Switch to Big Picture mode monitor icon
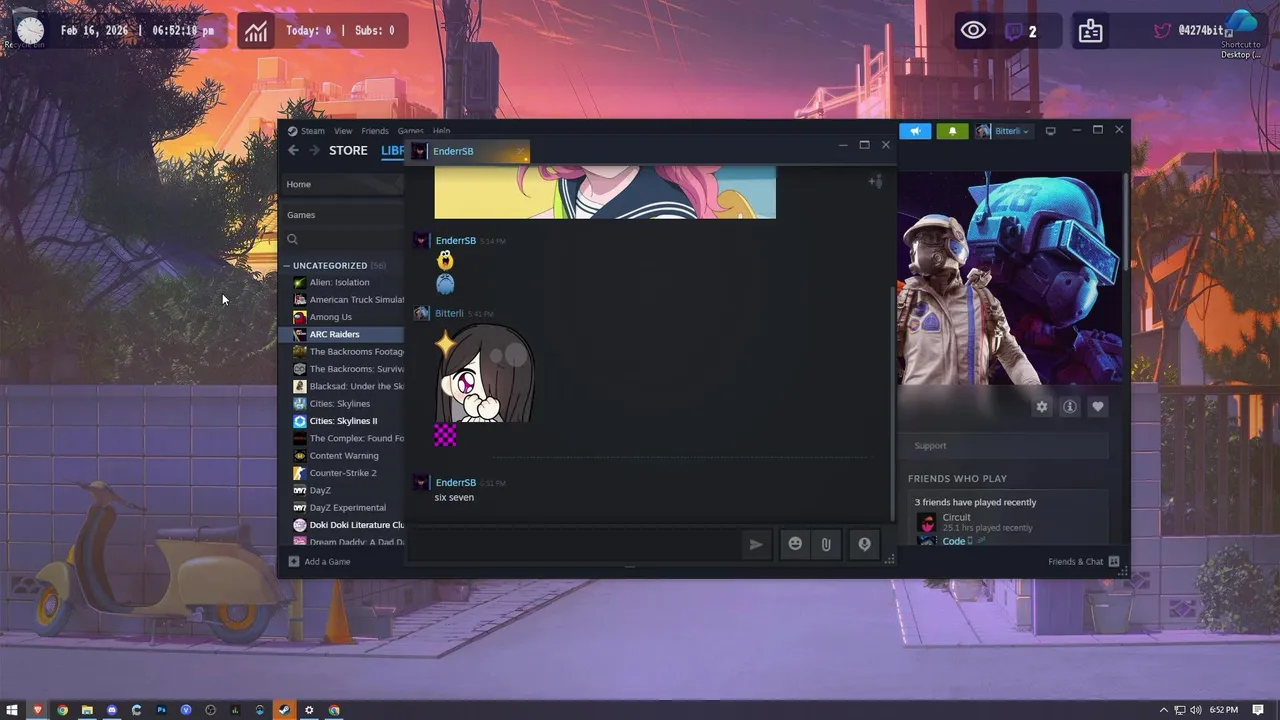The width and height of the screenshot is (1280, 720). pyautogui.click(x=1050, y=131)
